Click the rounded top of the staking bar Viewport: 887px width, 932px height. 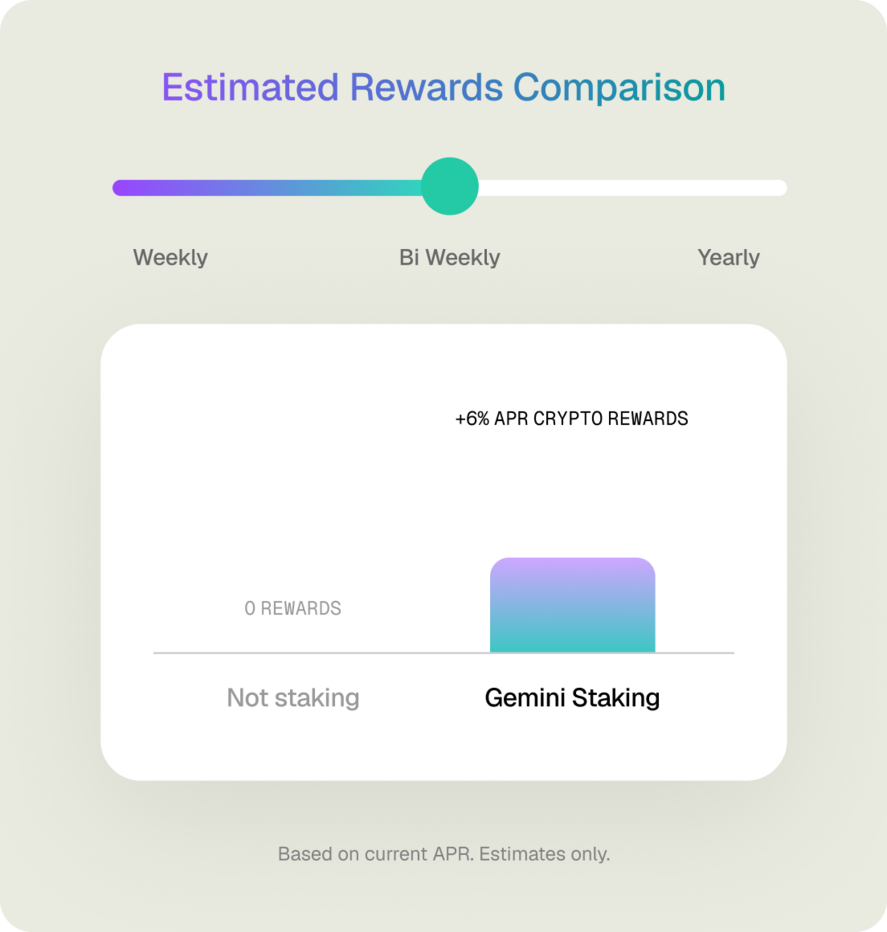pyautogui.click(x=572, y=562)
